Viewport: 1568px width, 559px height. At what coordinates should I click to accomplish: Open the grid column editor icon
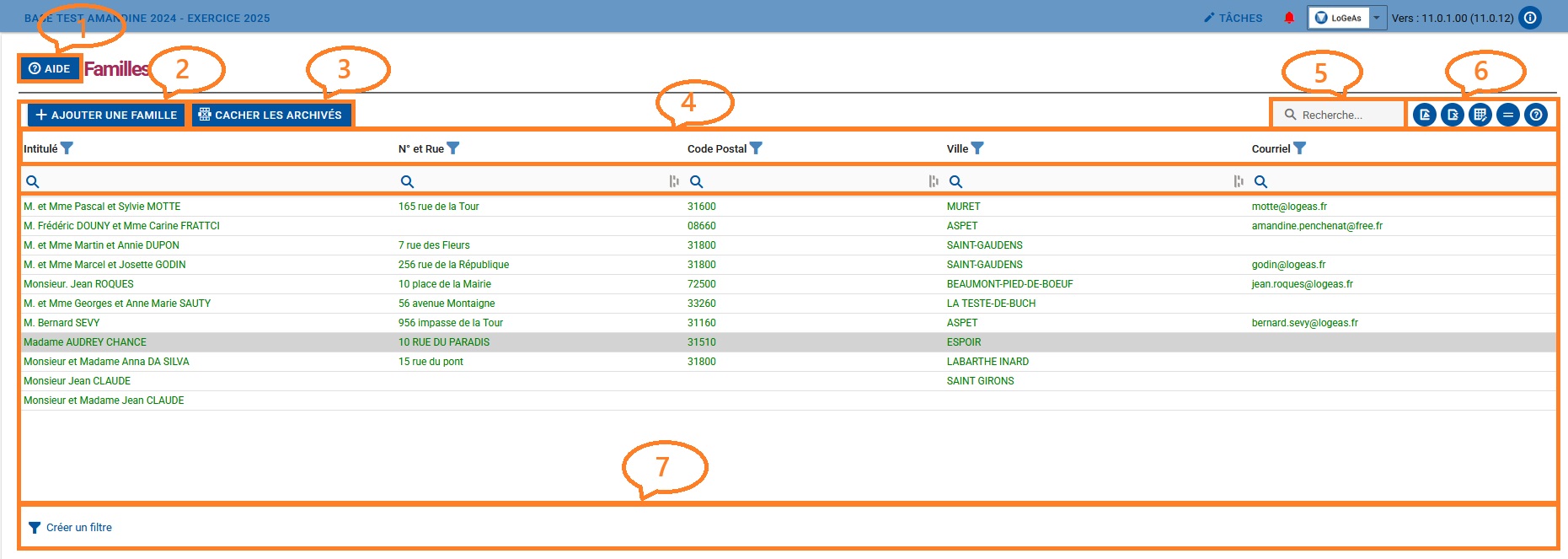[1480, 115]
